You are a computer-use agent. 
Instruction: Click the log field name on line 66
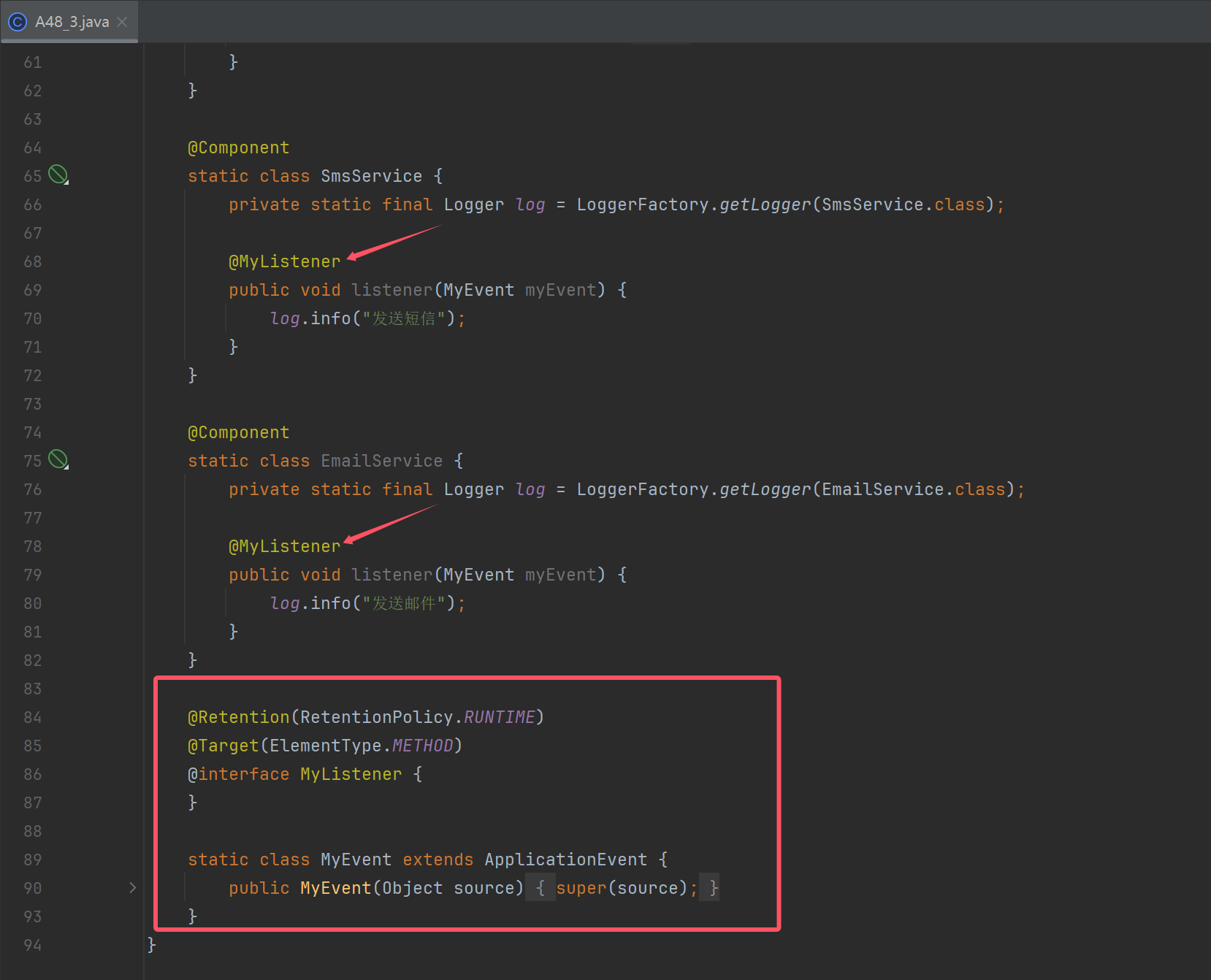coord(530,204)
